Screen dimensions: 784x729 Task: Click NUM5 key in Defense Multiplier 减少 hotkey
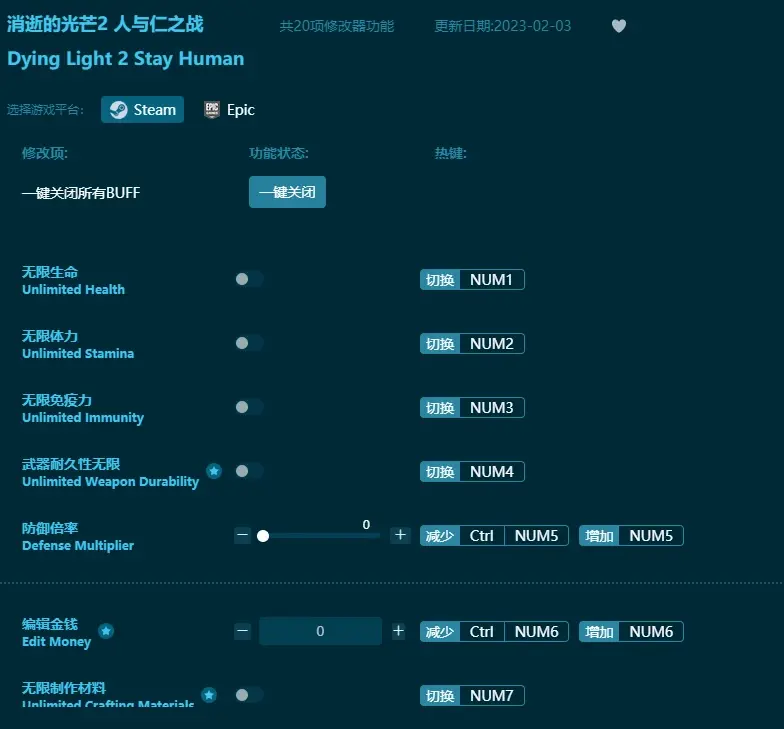(x=536, y=536)
